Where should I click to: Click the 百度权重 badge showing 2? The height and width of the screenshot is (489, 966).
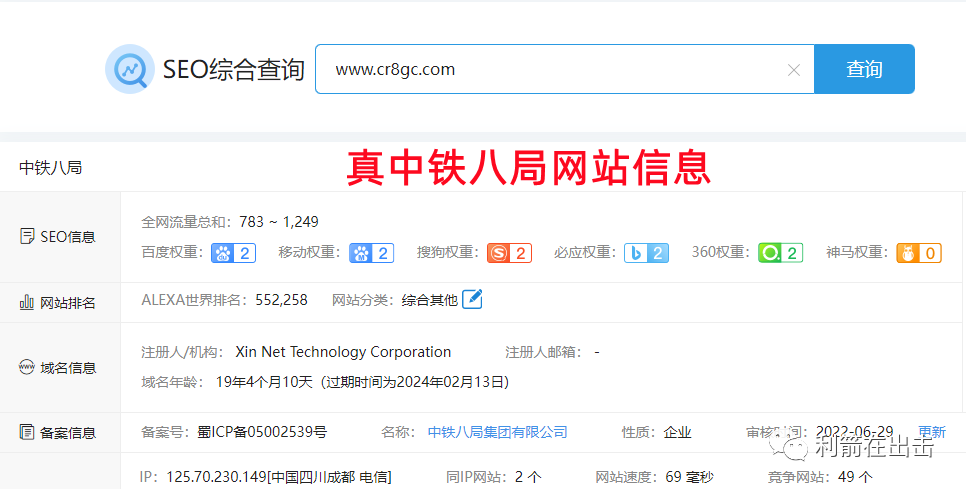point(233,253)
